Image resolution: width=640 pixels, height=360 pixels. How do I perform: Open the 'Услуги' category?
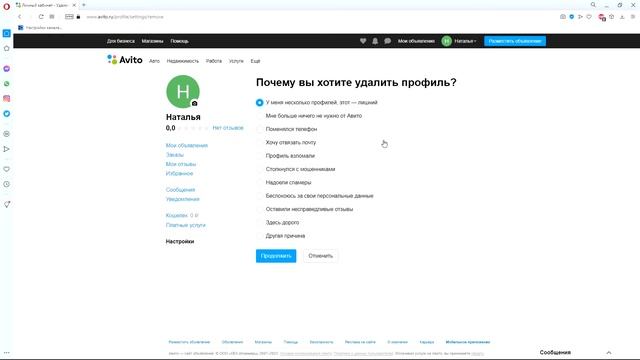point(236,61)
